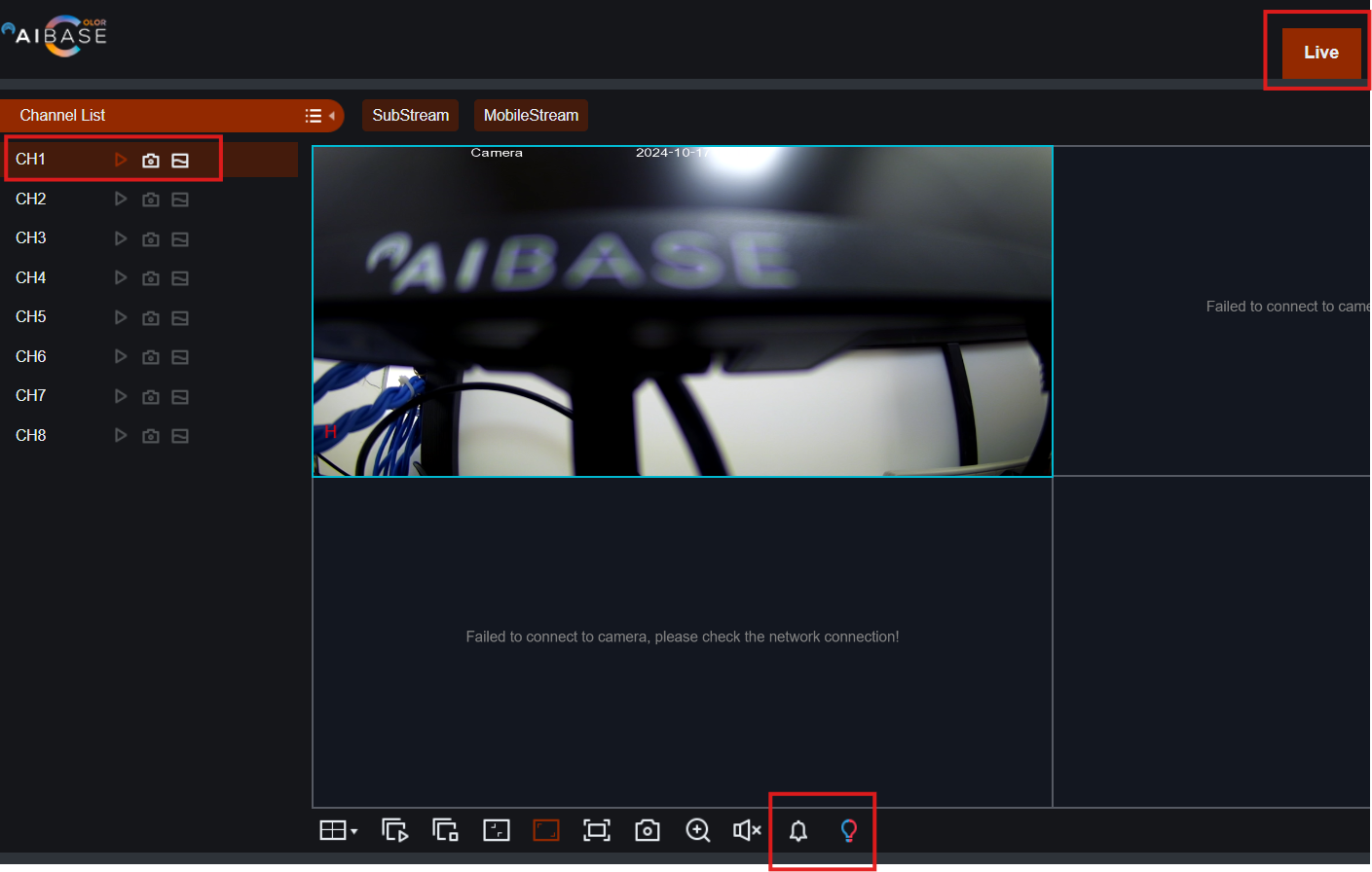This screenshot has width=1372, height=872.
Task: Click the CH1 stream switch icon
Action: pos(180,161)
